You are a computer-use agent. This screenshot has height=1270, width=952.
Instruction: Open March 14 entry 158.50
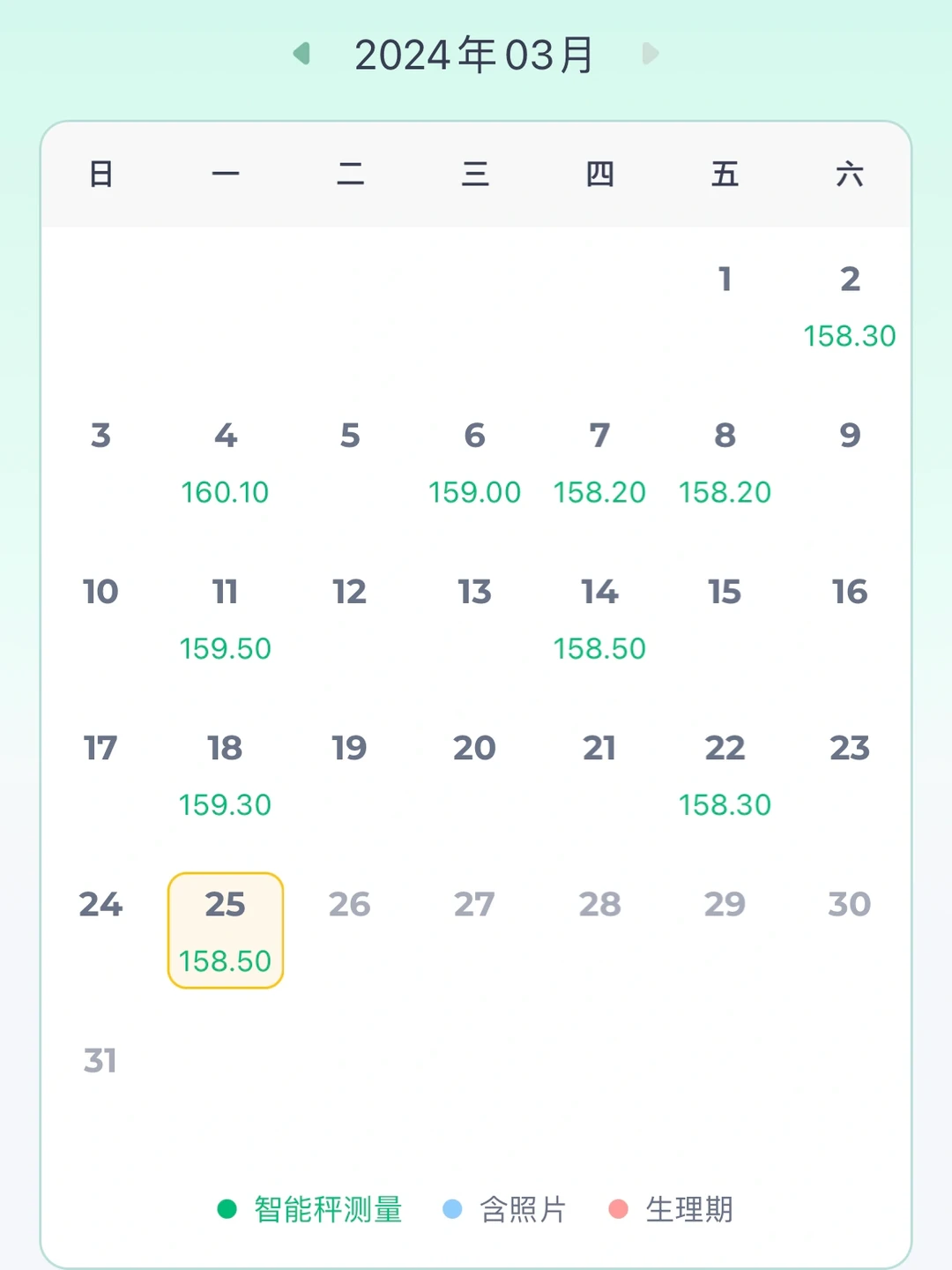[x=599, y=619]
